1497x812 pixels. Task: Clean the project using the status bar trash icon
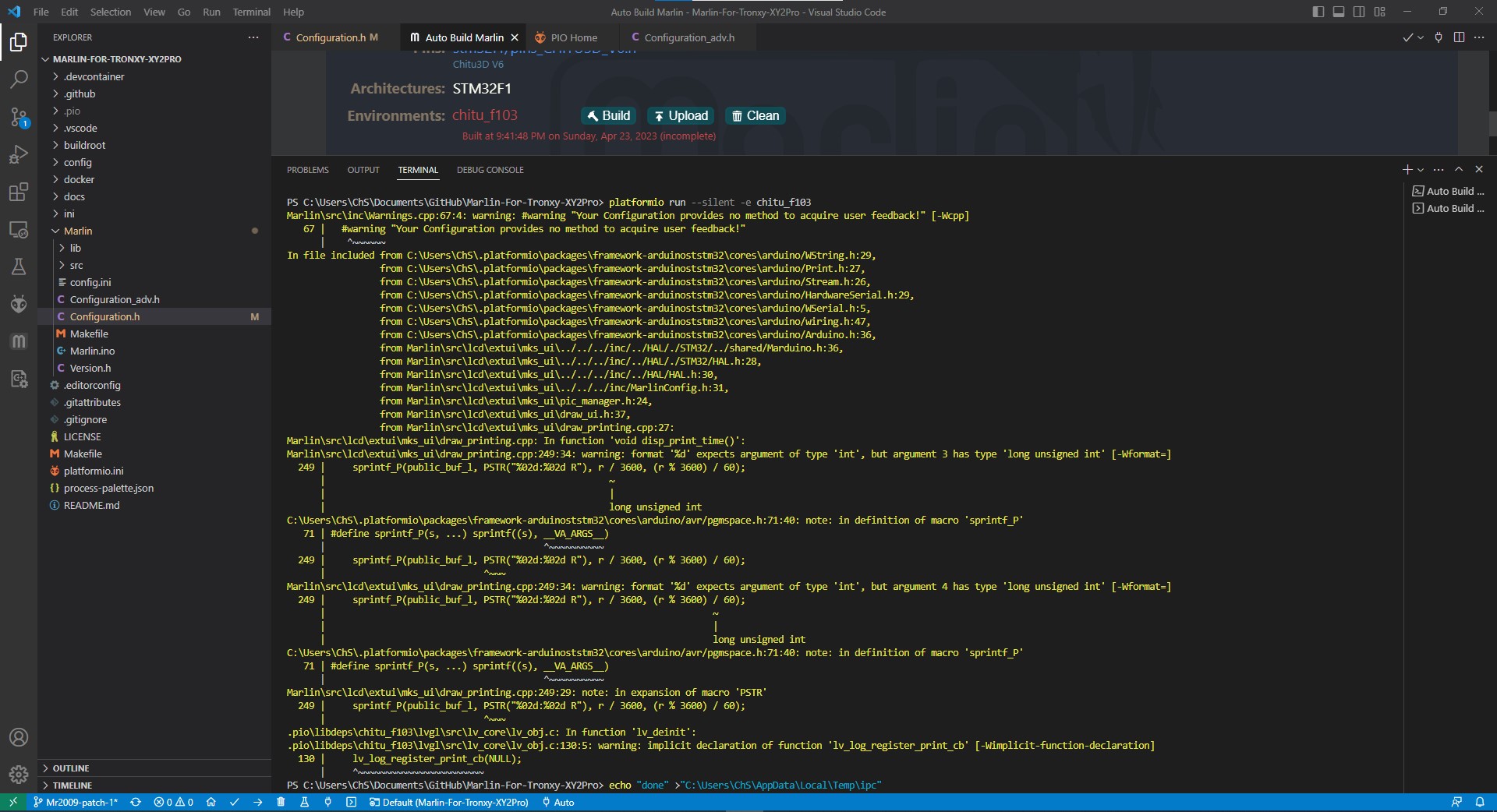coord(281,803)
